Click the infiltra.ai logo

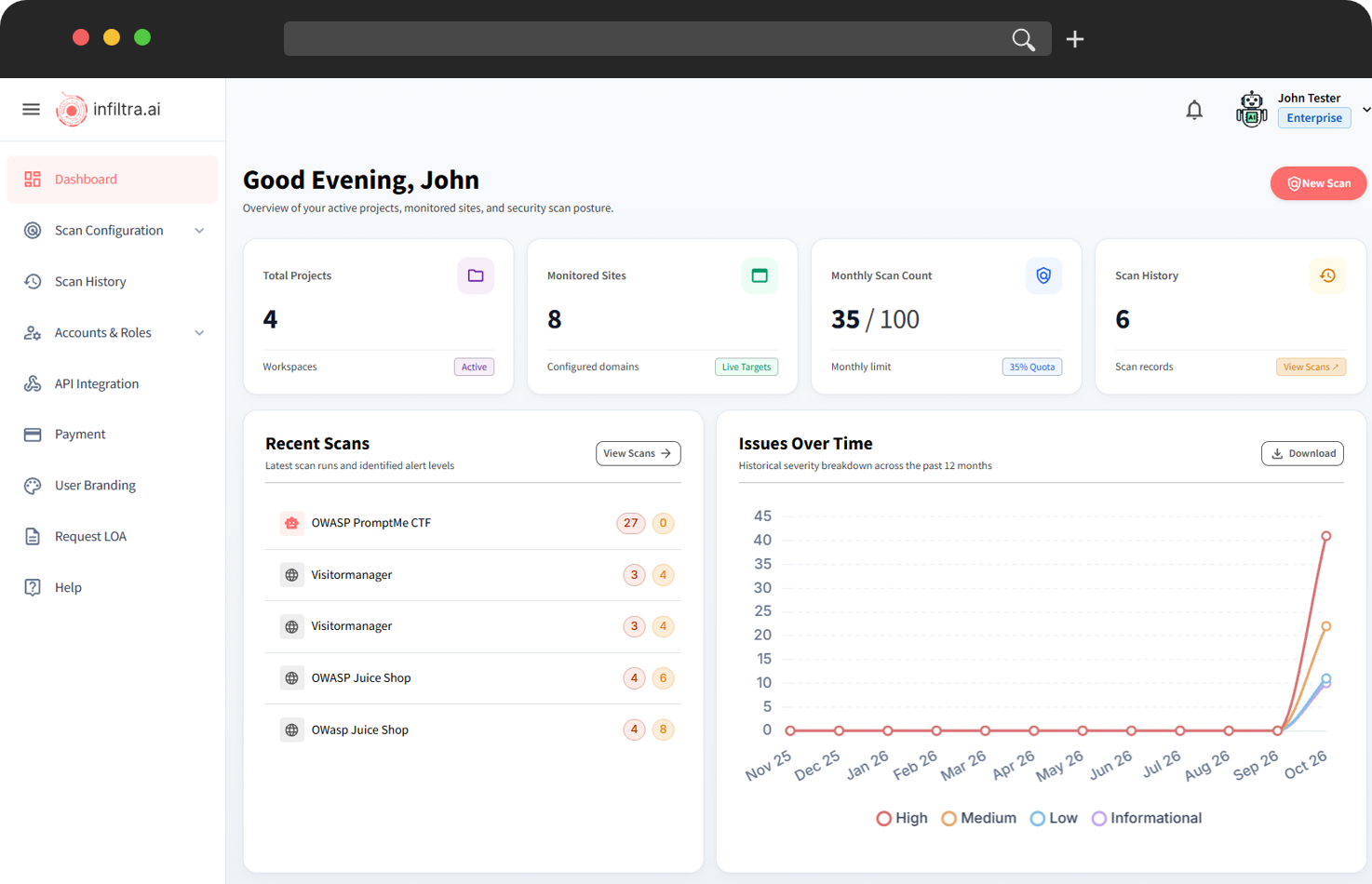pyautogui.click(x=109, y=110)
